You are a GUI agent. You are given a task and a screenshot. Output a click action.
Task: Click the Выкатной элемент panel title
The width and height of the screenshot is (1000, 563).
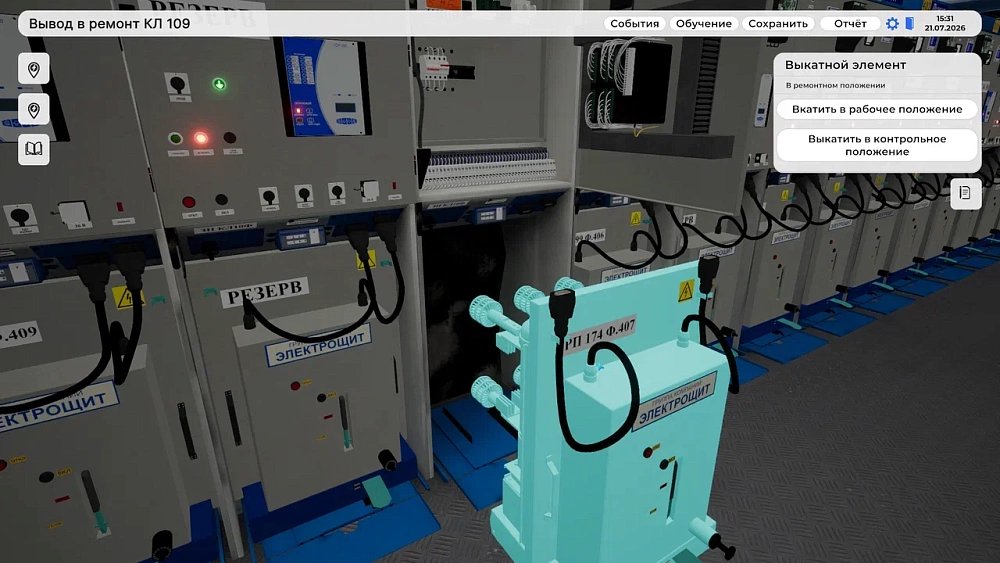coord(845,65)
